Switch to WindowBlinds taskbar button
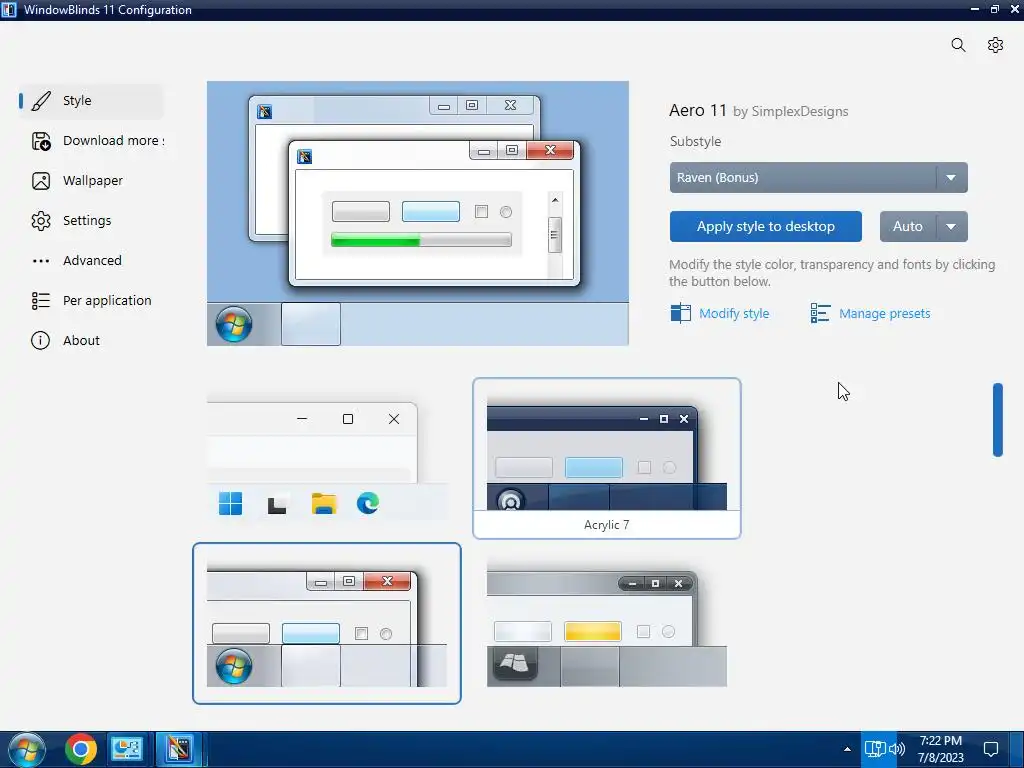This screenshot has width=1024, height=768. pyautogui.click(x=179, y=750)
